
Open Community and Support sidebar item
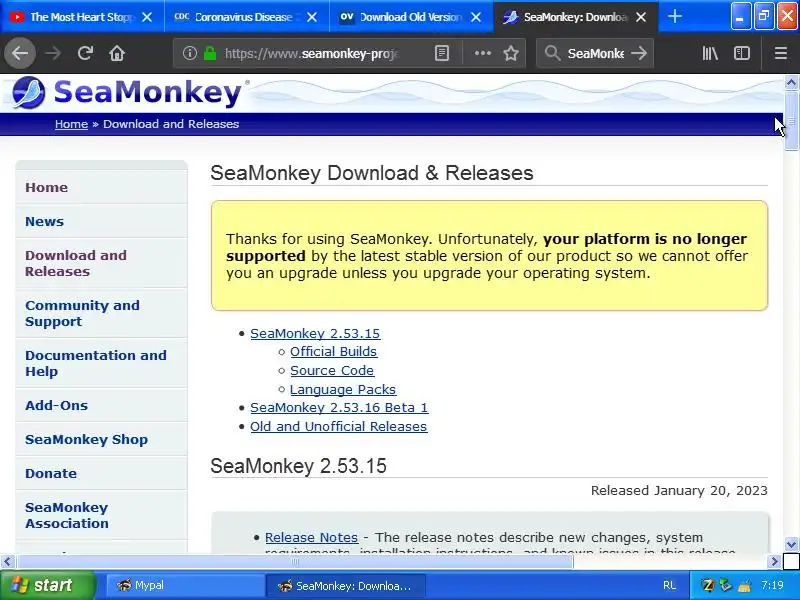point(82,313)
